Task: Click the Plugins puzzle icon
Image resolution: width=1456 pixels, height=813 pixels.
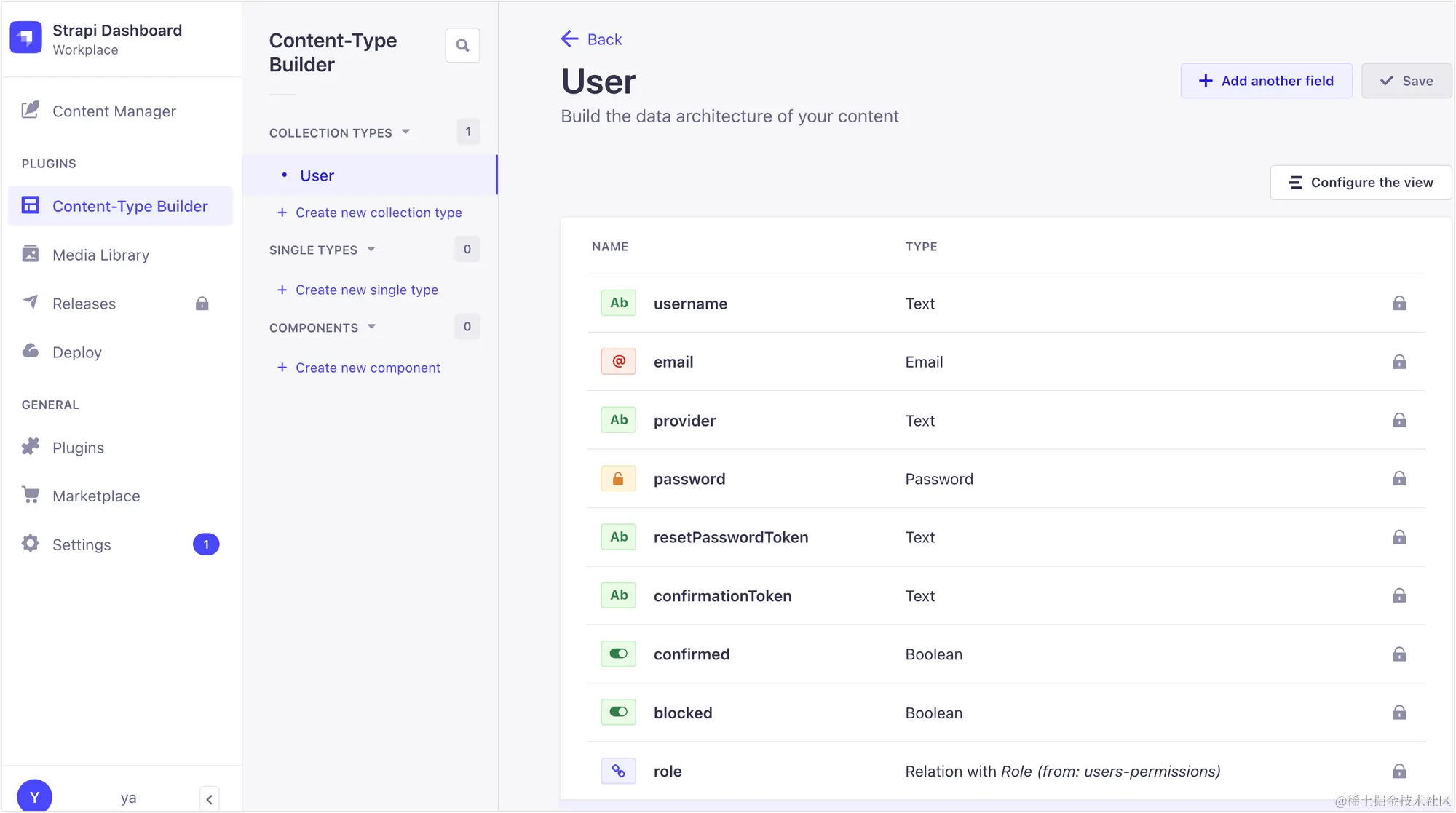Action: tap(31, 447)
